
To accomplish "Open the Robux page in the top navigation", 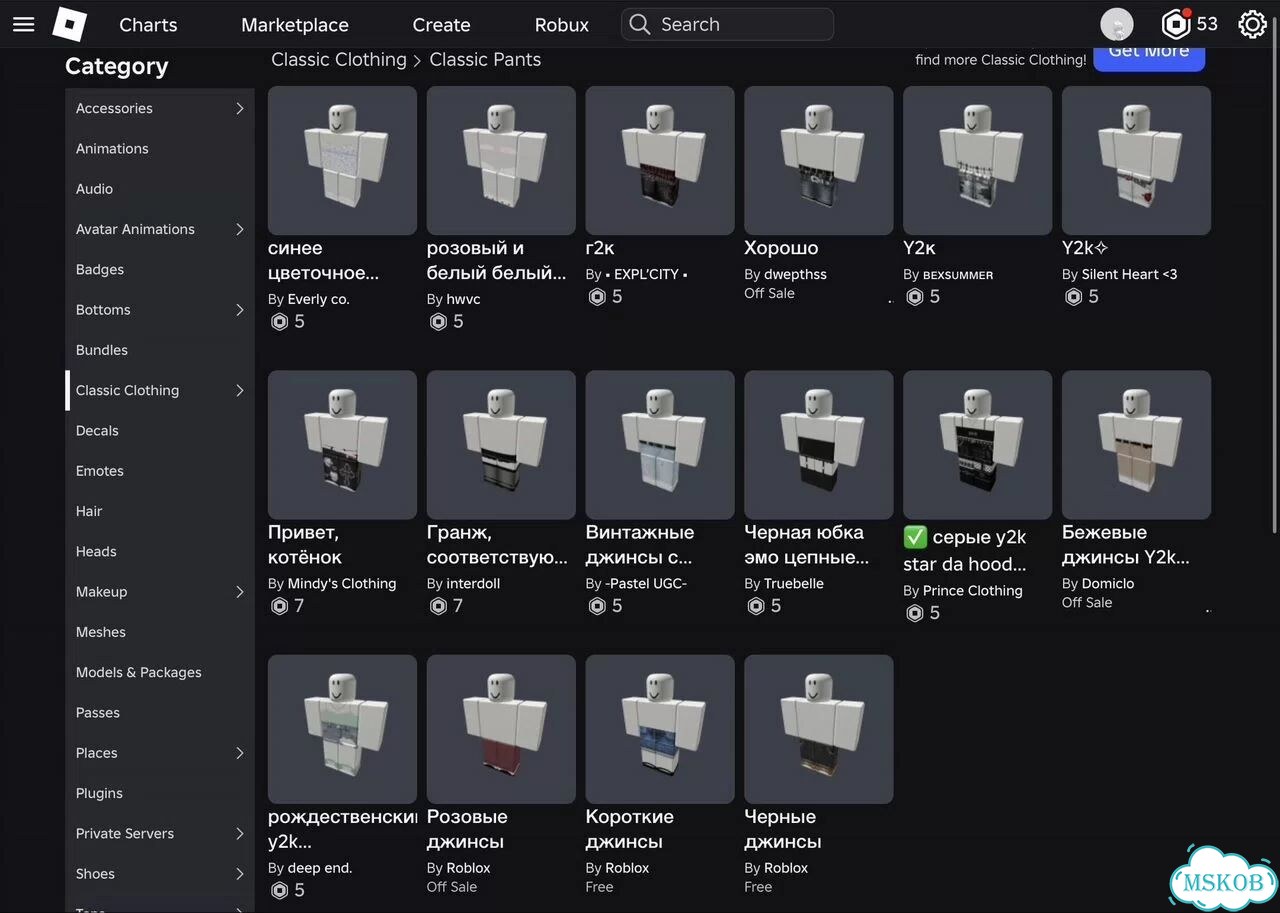I will [x=562, y=25].
